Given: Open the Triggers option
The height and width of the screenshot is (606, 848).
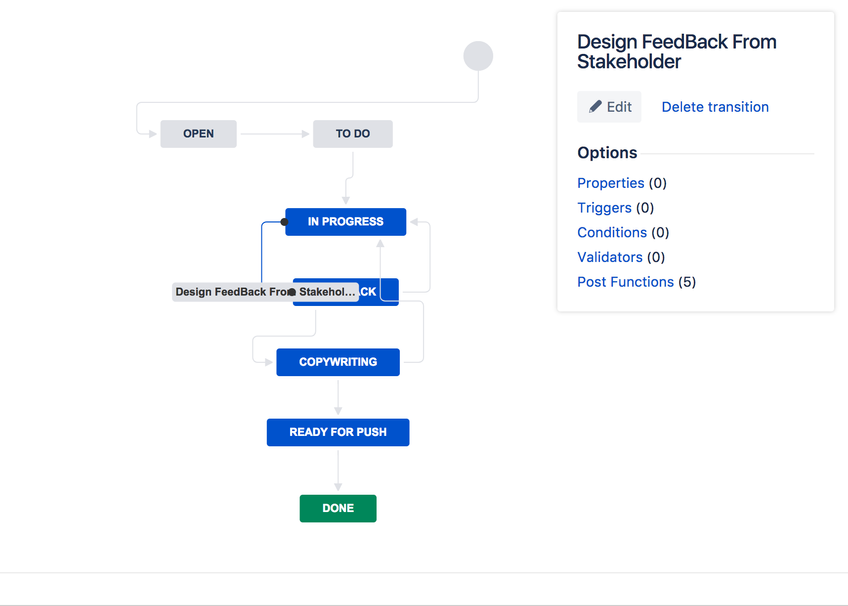Looking at the screenshot, I should 604,208.
